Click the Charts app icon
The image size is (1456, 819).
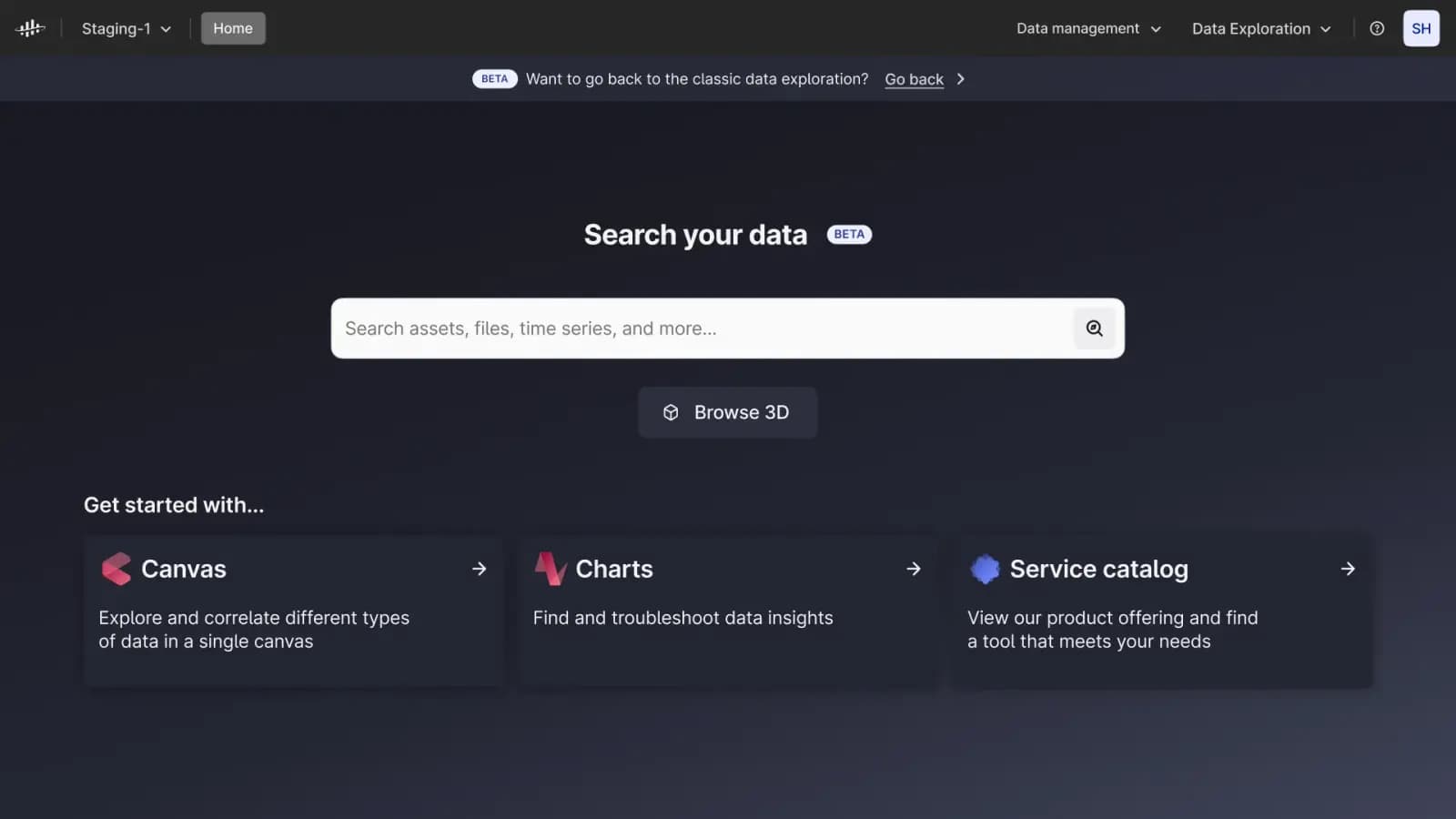coord(550,569)
